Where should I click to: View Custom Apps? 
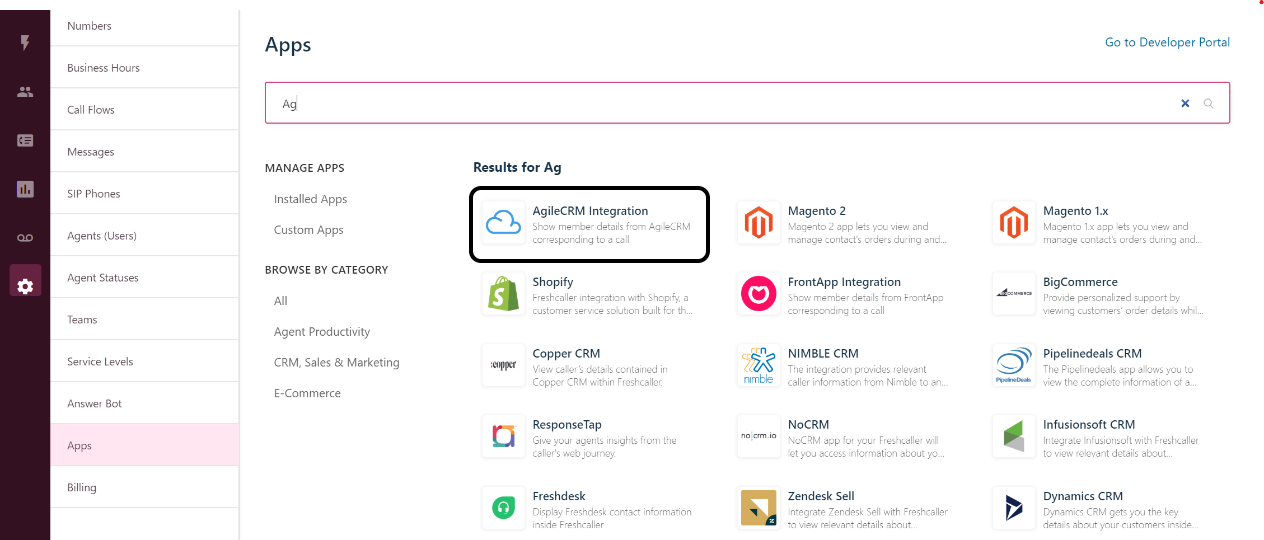point(309,230)
